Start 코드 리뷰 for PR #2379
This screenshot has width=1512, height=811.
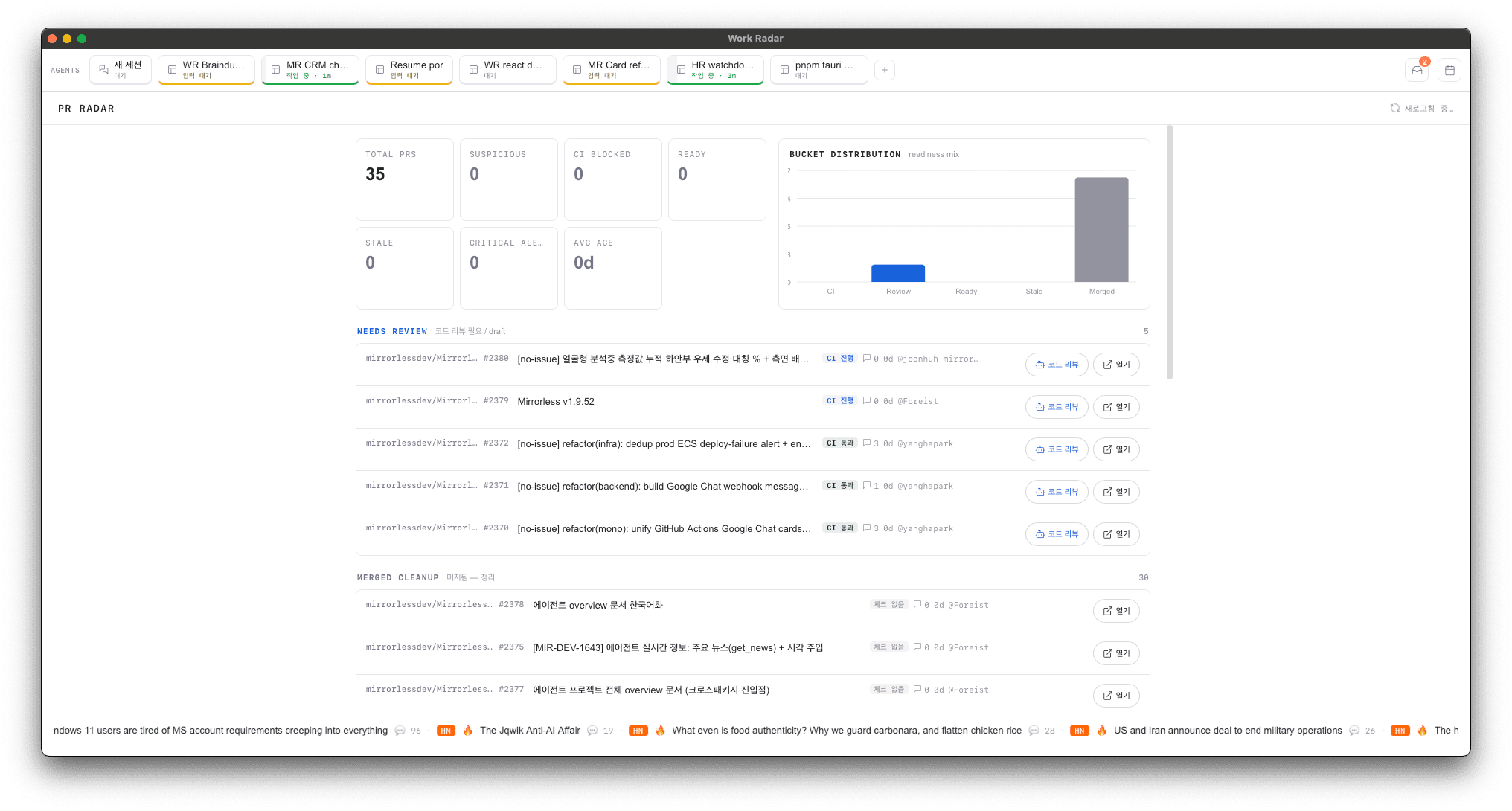point(1057,407)
